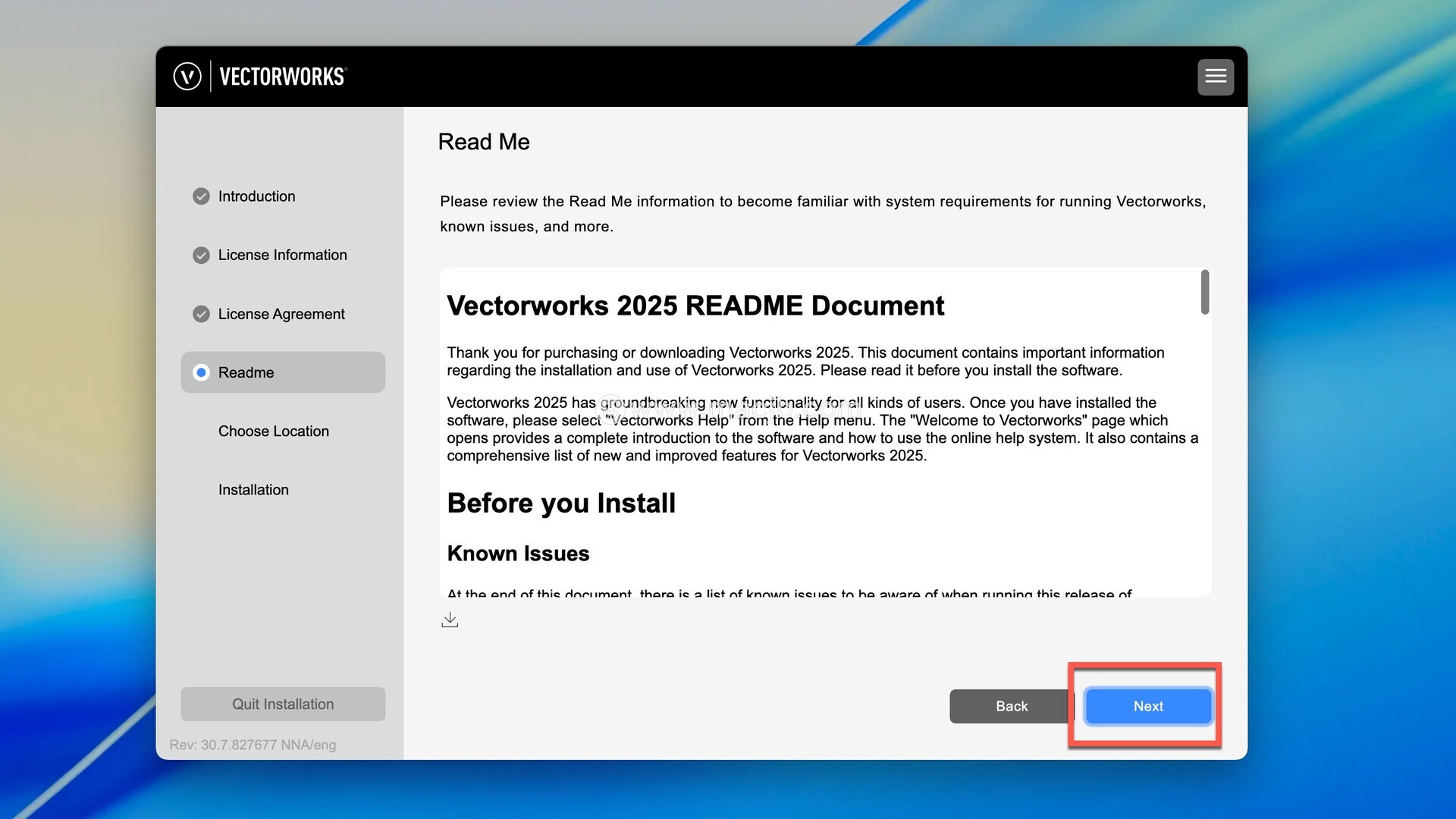Click the Quit Installation button
The image size is (1456, 819).
coord(283,704)
